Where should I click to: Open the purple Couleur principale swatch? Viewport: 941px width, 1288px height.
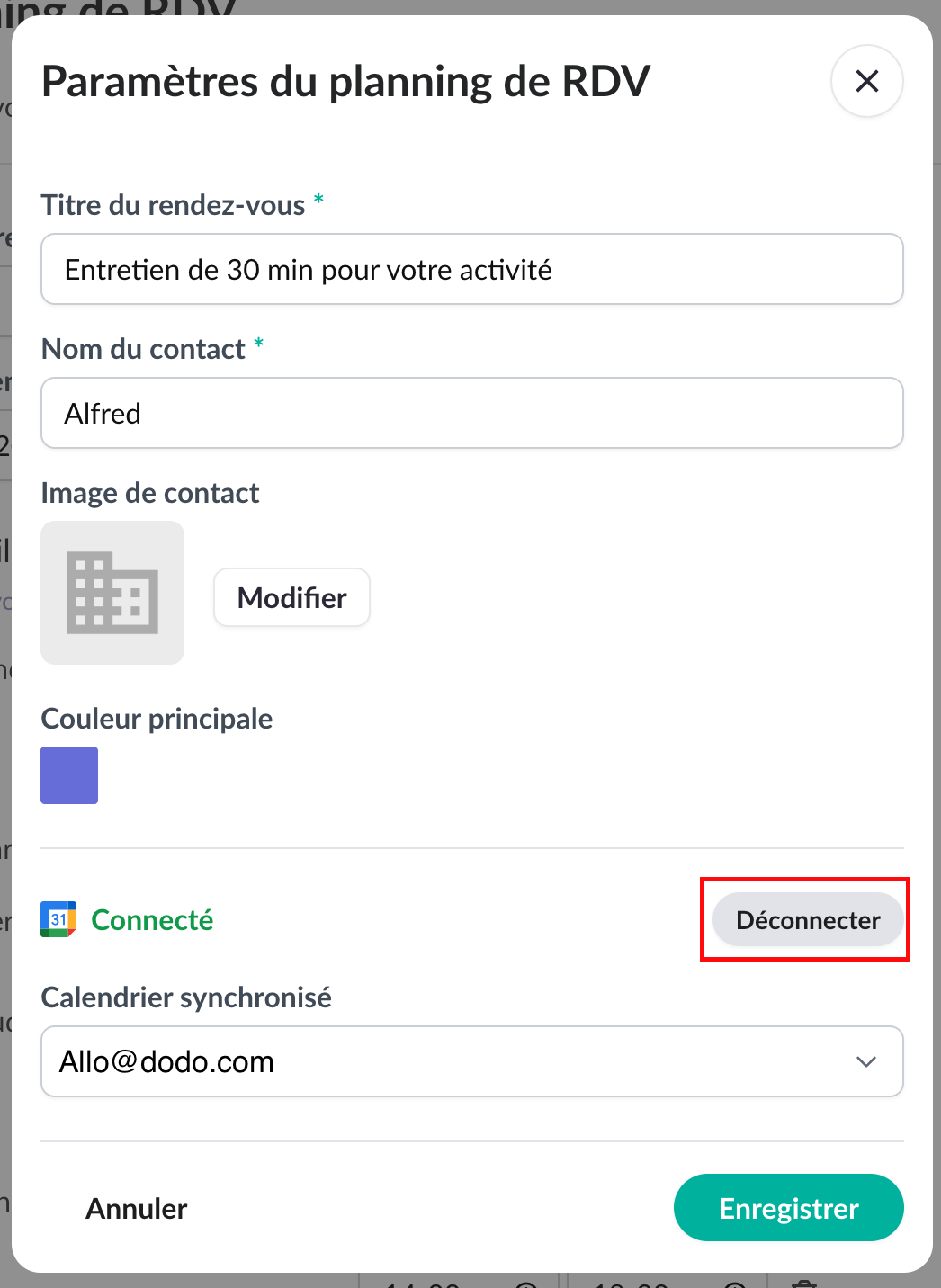click(69, 775)
